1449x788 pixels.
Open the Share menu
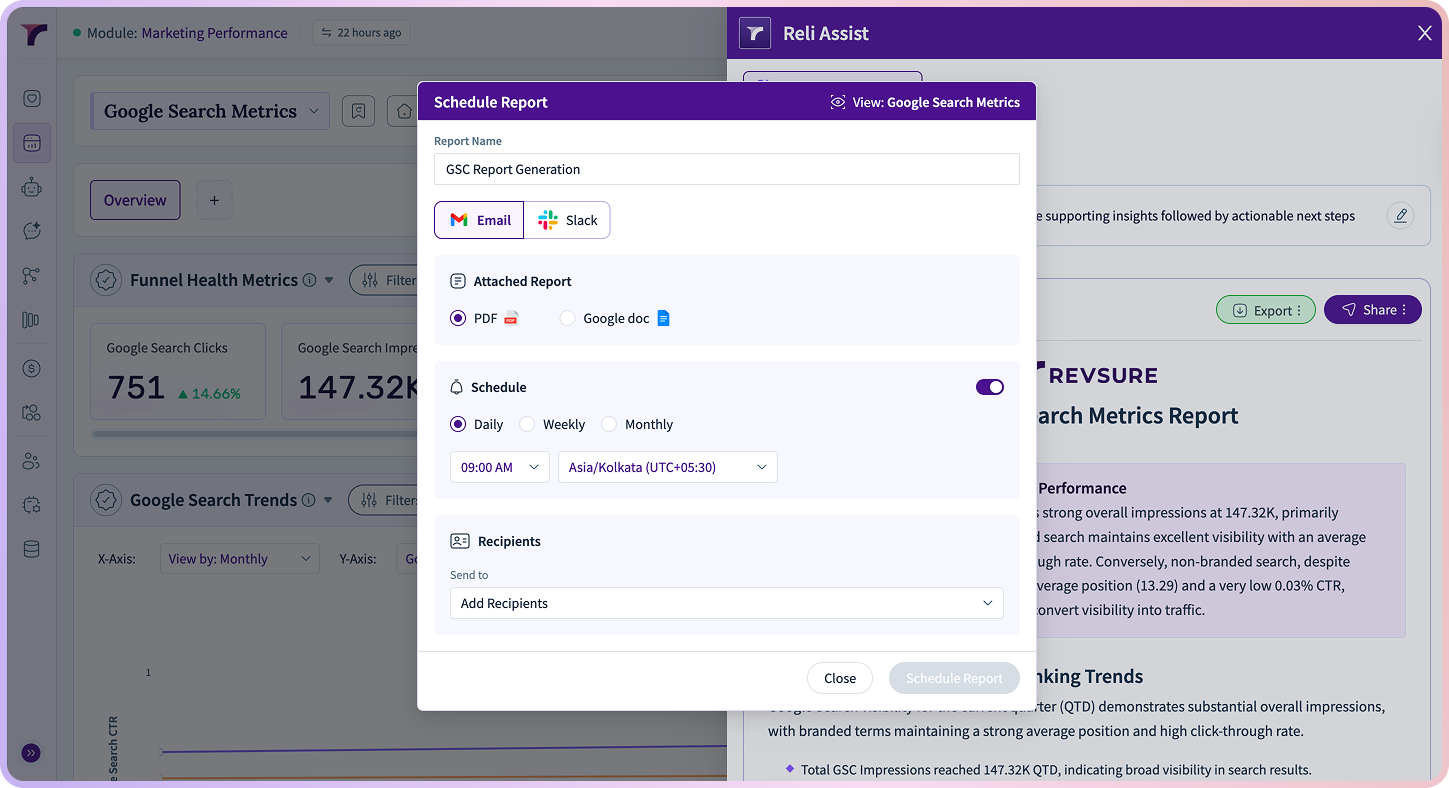1373,310
